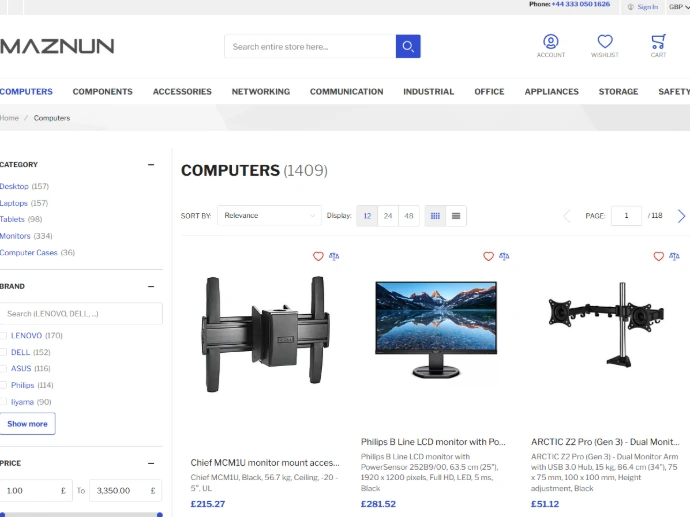
Task: Click the price range slider's right handle
Action: click(159, 515)
